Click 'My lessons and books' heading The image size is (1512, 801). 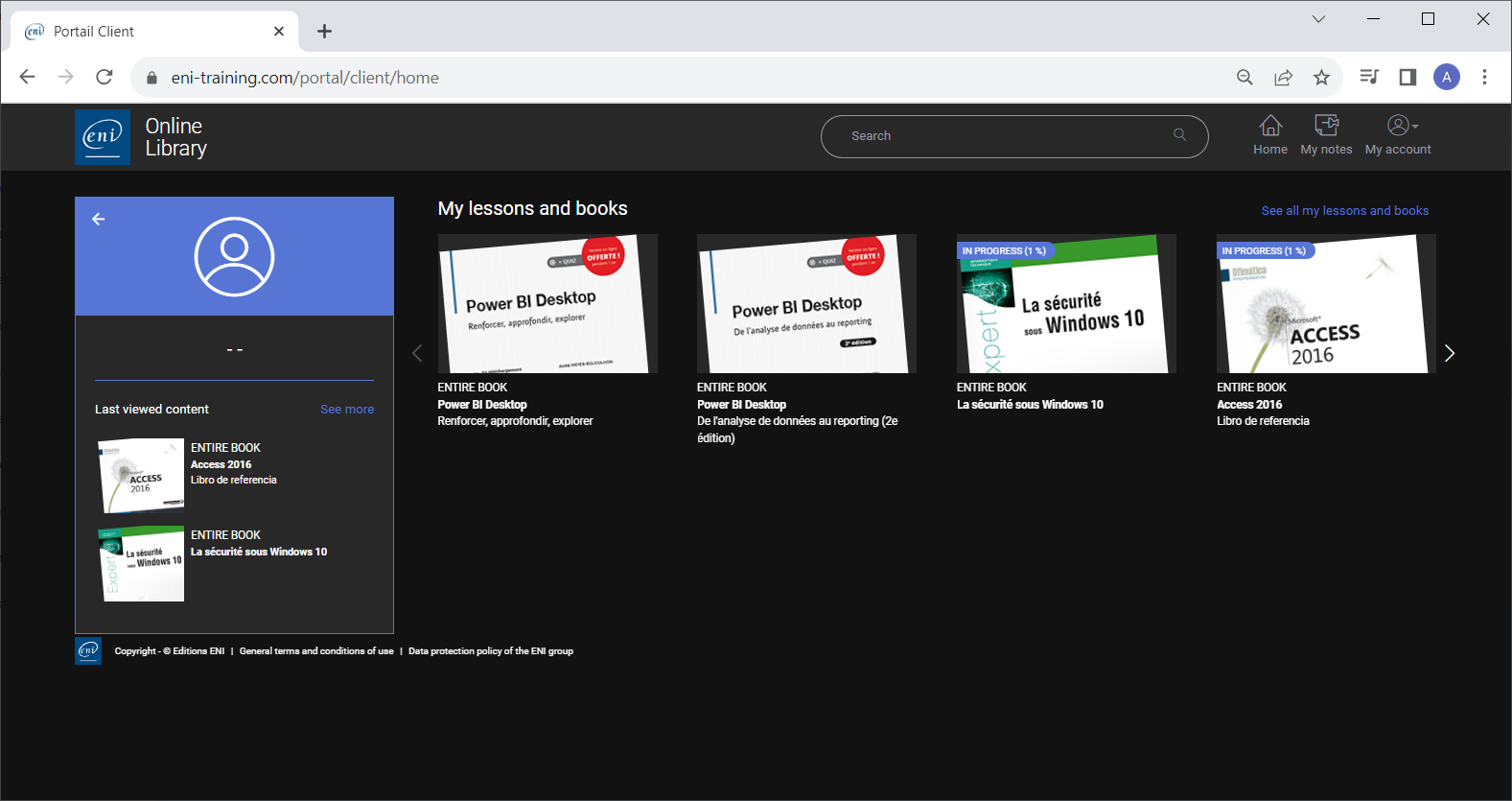coord(533,208)
